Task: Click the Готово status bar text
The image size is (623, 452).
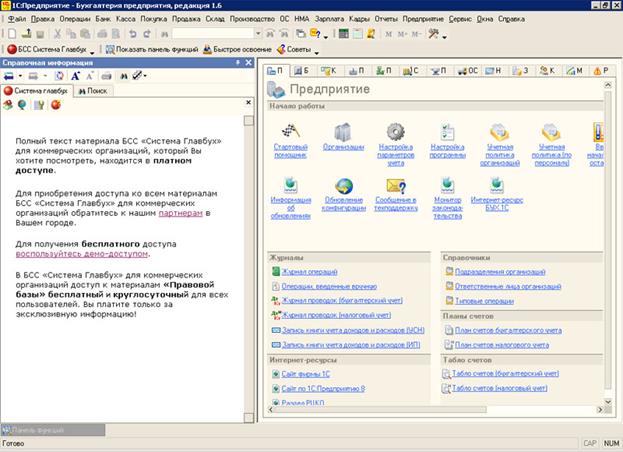Action: coord(13,443)
